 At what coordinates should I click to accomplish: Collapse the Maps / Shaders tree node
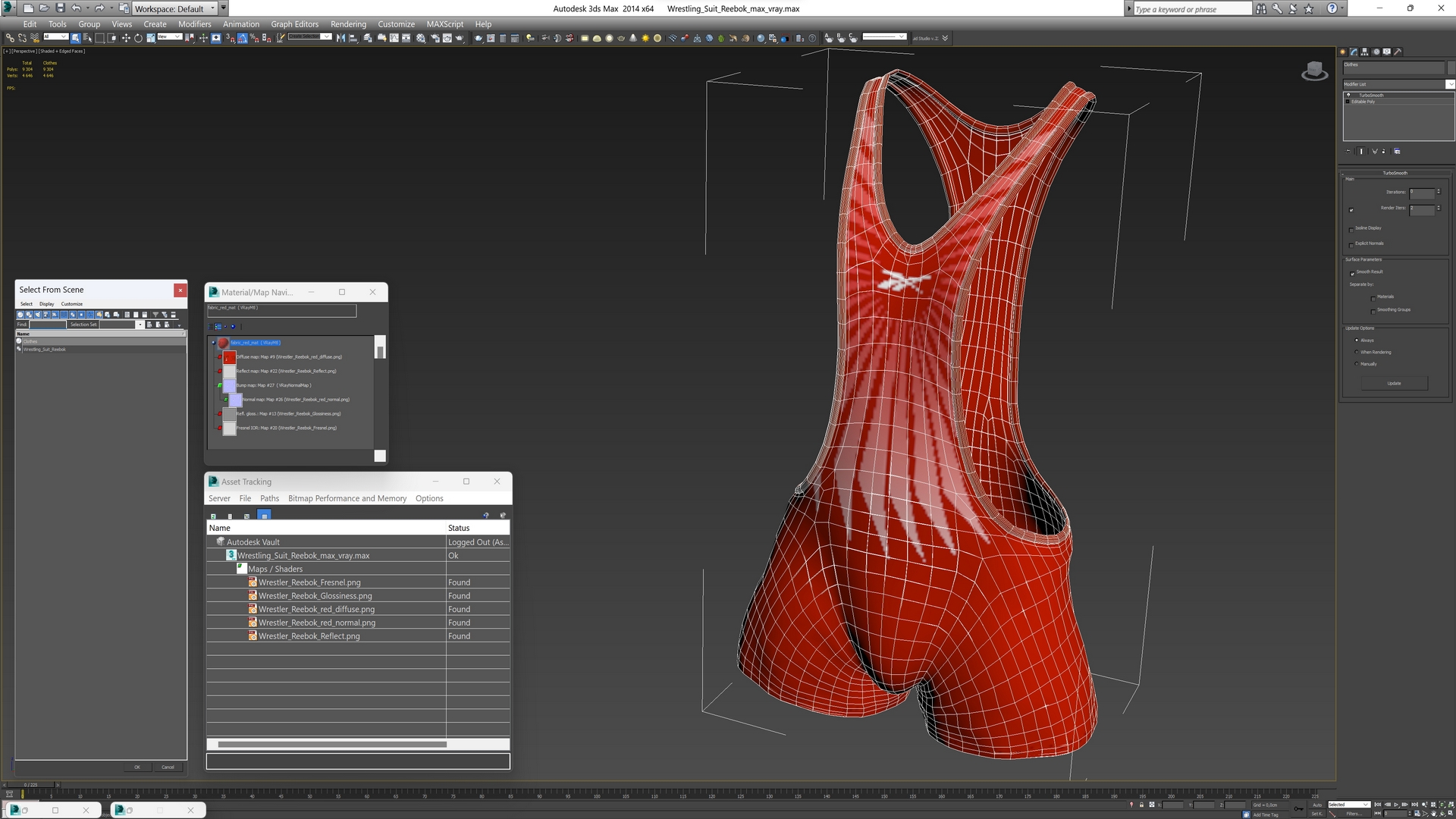click(241, 569)
